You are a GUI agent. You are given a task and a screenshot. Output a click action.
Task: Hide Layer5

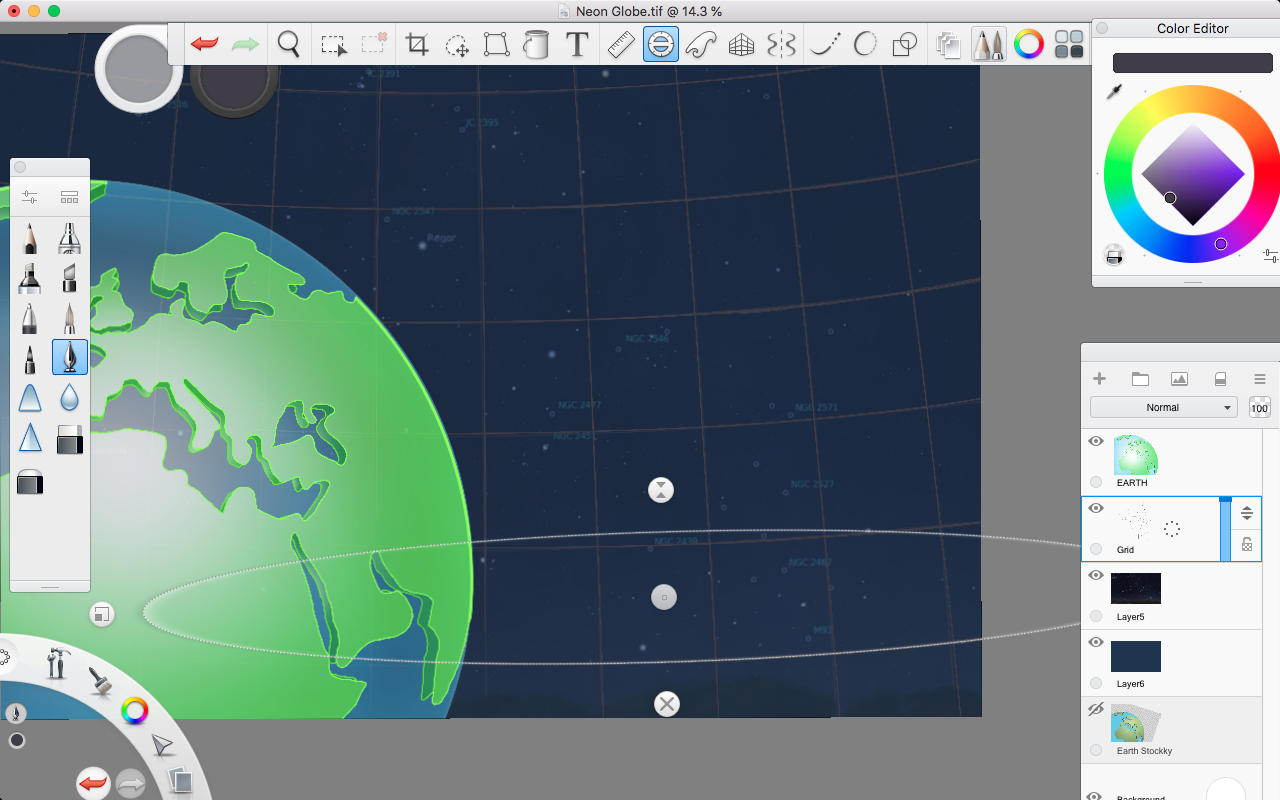coord(1095,575)
